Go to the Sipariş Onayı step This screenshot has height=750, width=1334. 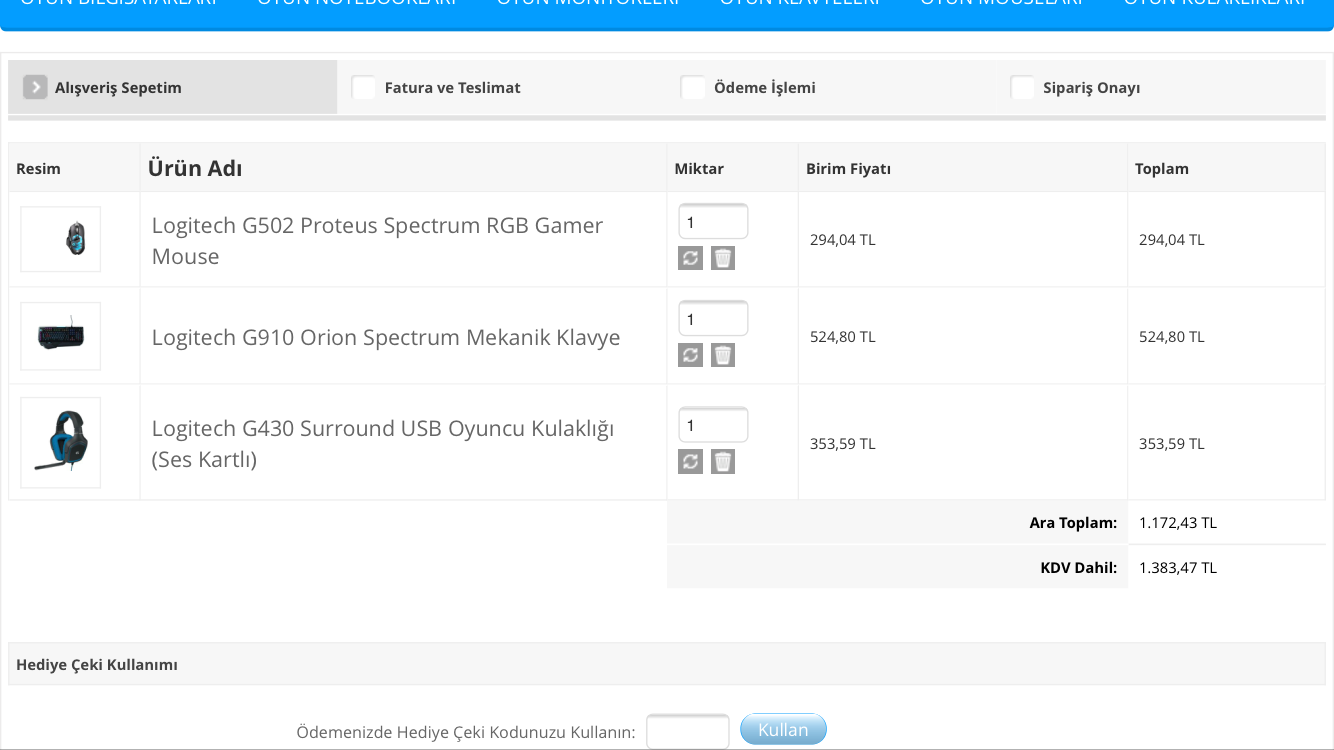(1160, 87)
